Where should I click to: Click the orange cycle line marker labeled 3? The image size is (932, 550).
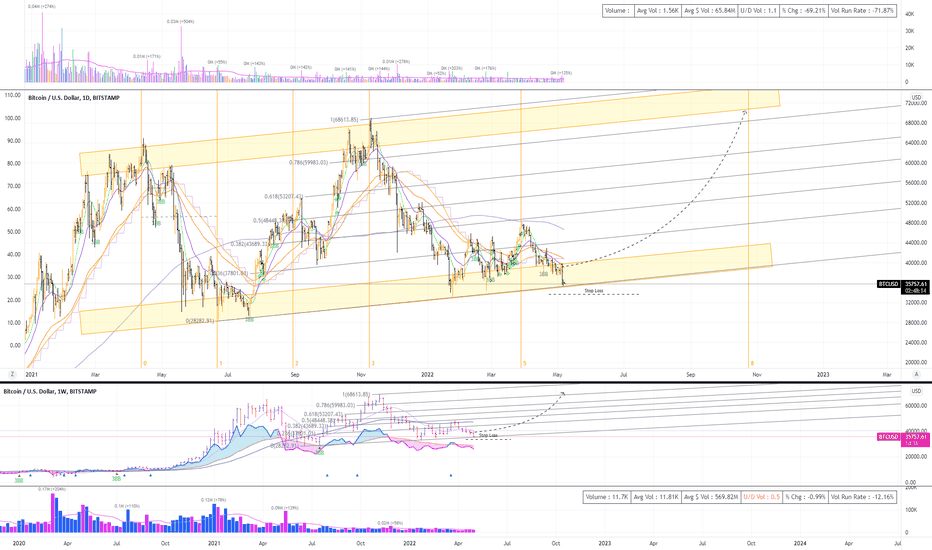tap(373, 363)
